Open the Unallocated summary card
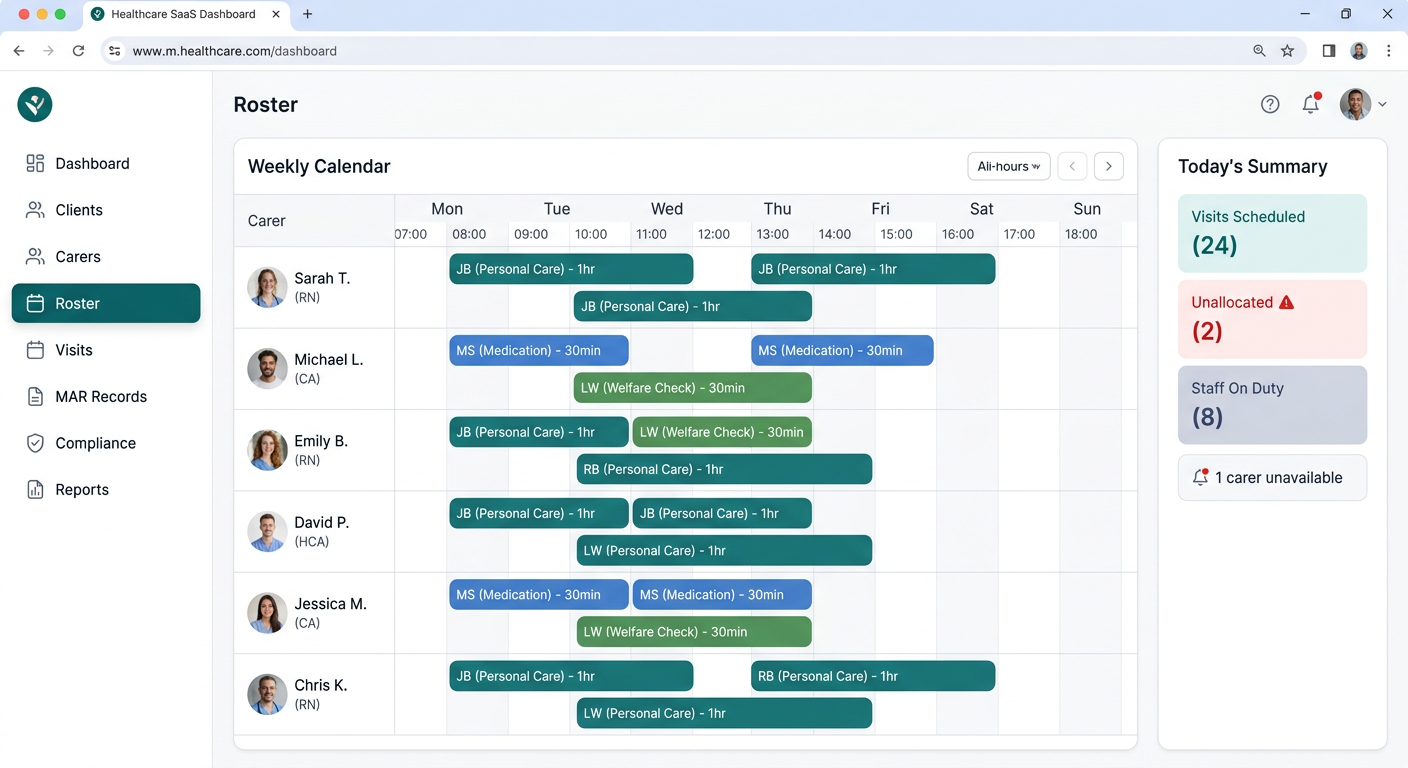Image resolution: width=1408 pixels, height=768 pixels. coord(1272,319)
